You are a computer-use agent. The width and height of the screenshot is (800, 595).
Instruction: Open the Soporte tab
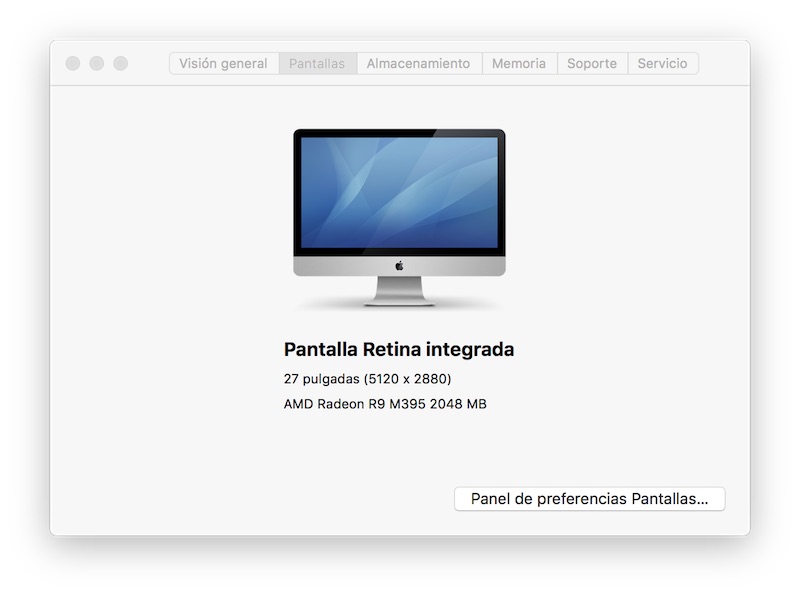592,64
